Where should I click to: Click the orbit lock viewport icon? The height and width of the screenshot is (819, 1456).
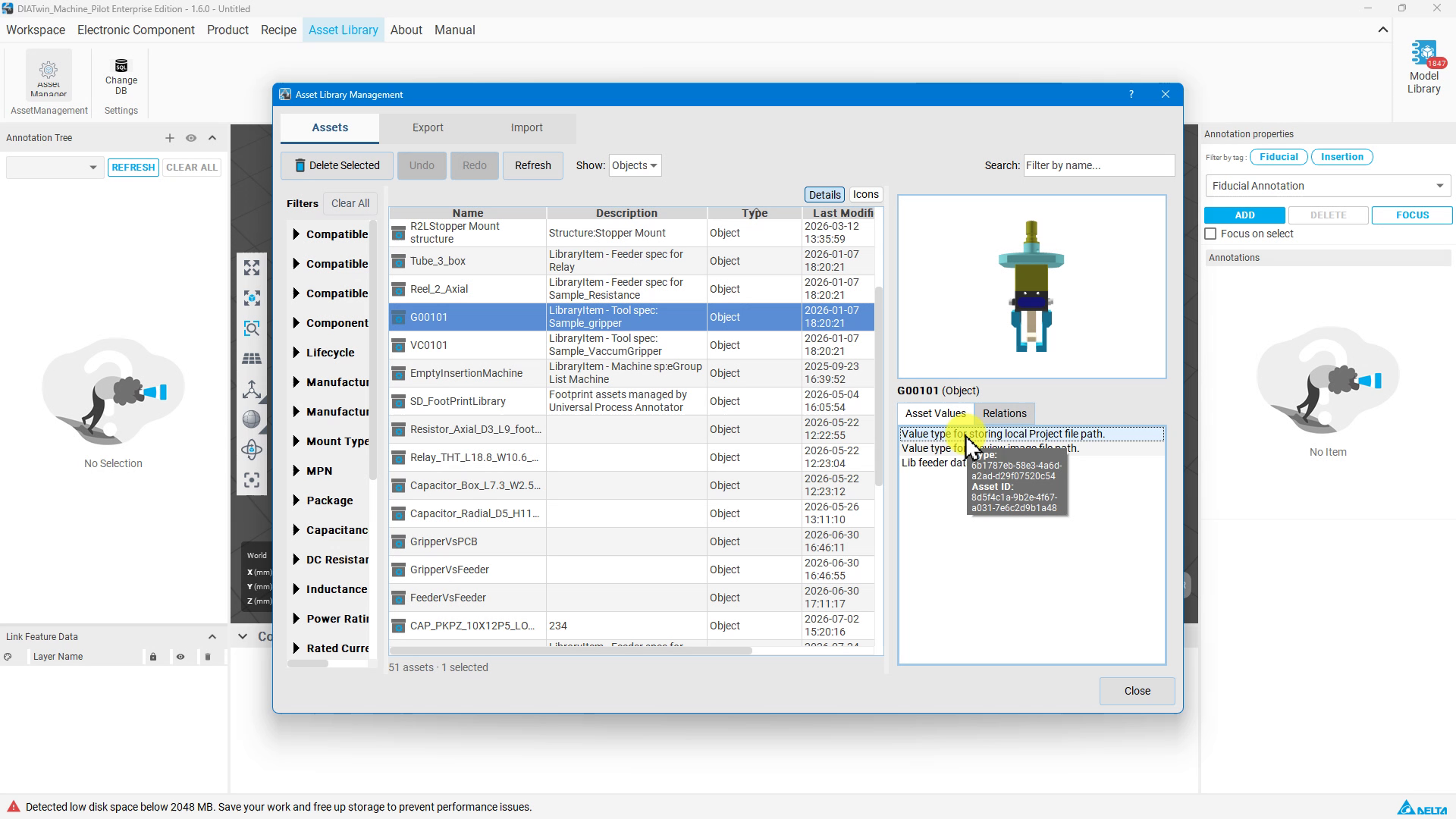(x=252, y=450)
